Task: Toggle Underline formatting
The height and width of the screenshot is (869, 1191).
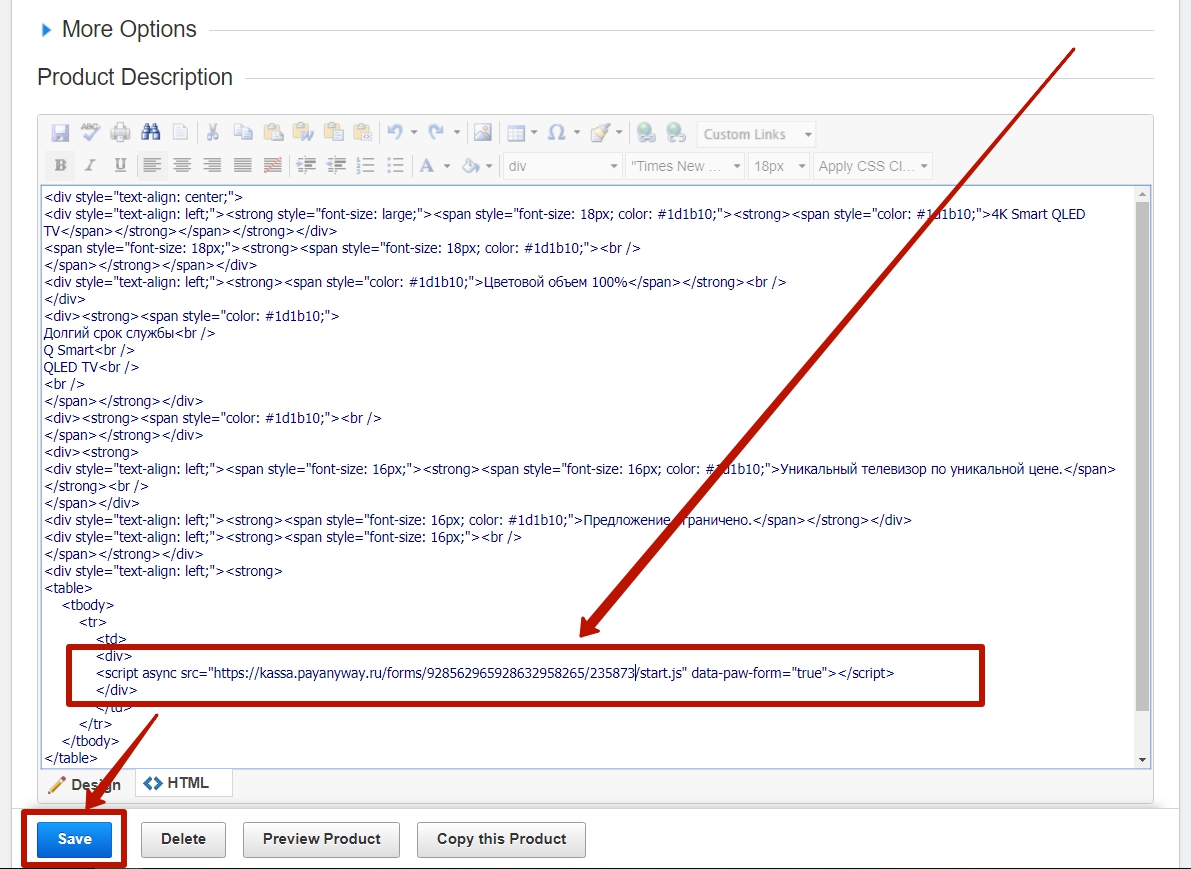Action: click(120, 165)
